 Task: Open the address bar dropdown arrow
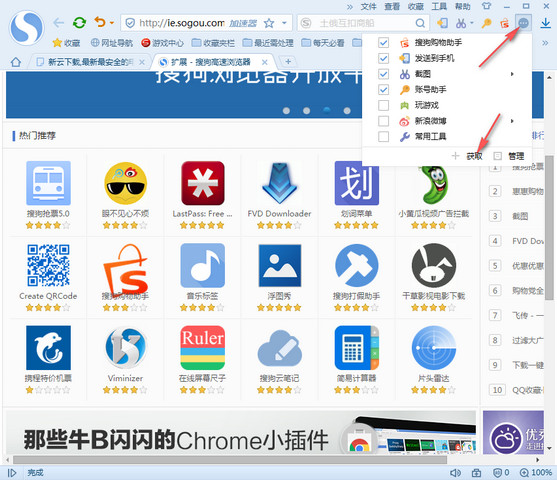(x=284, y=23)
